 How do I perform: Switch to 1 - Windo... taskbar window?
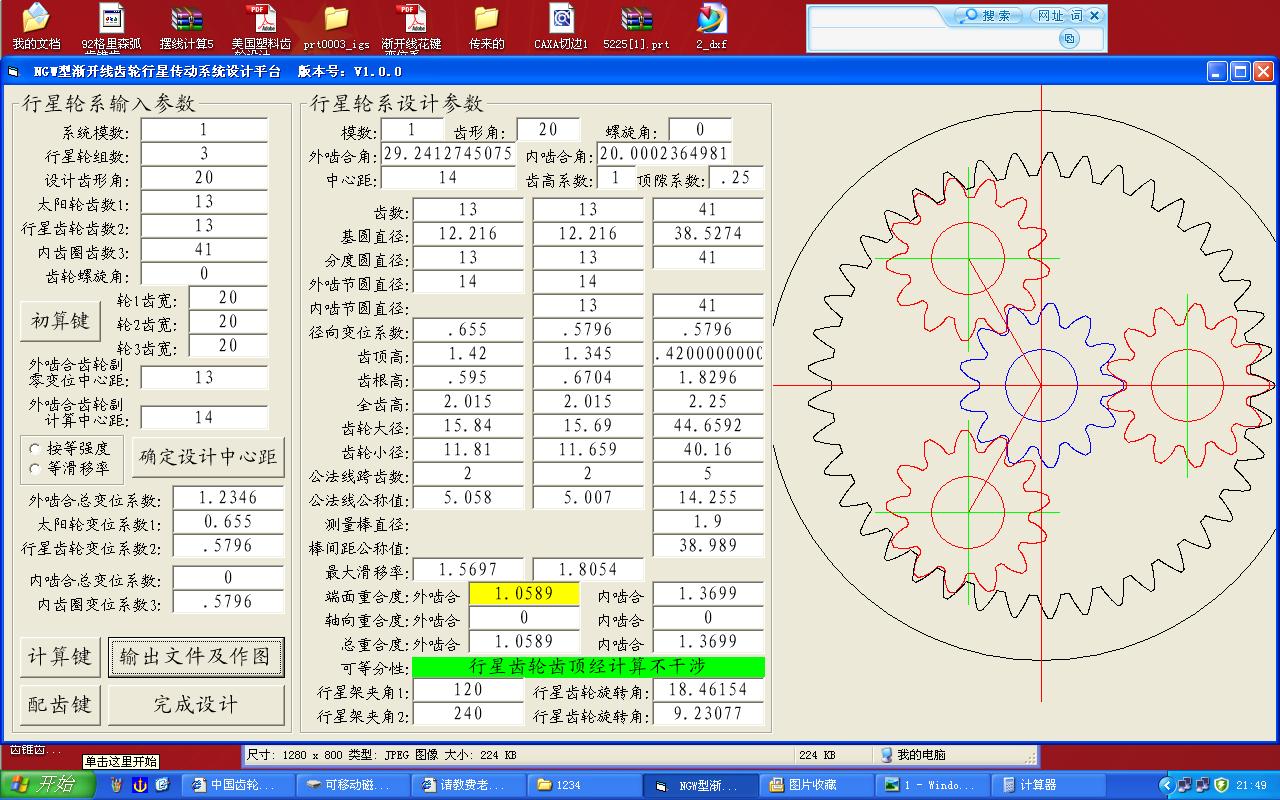coord(934,785)
